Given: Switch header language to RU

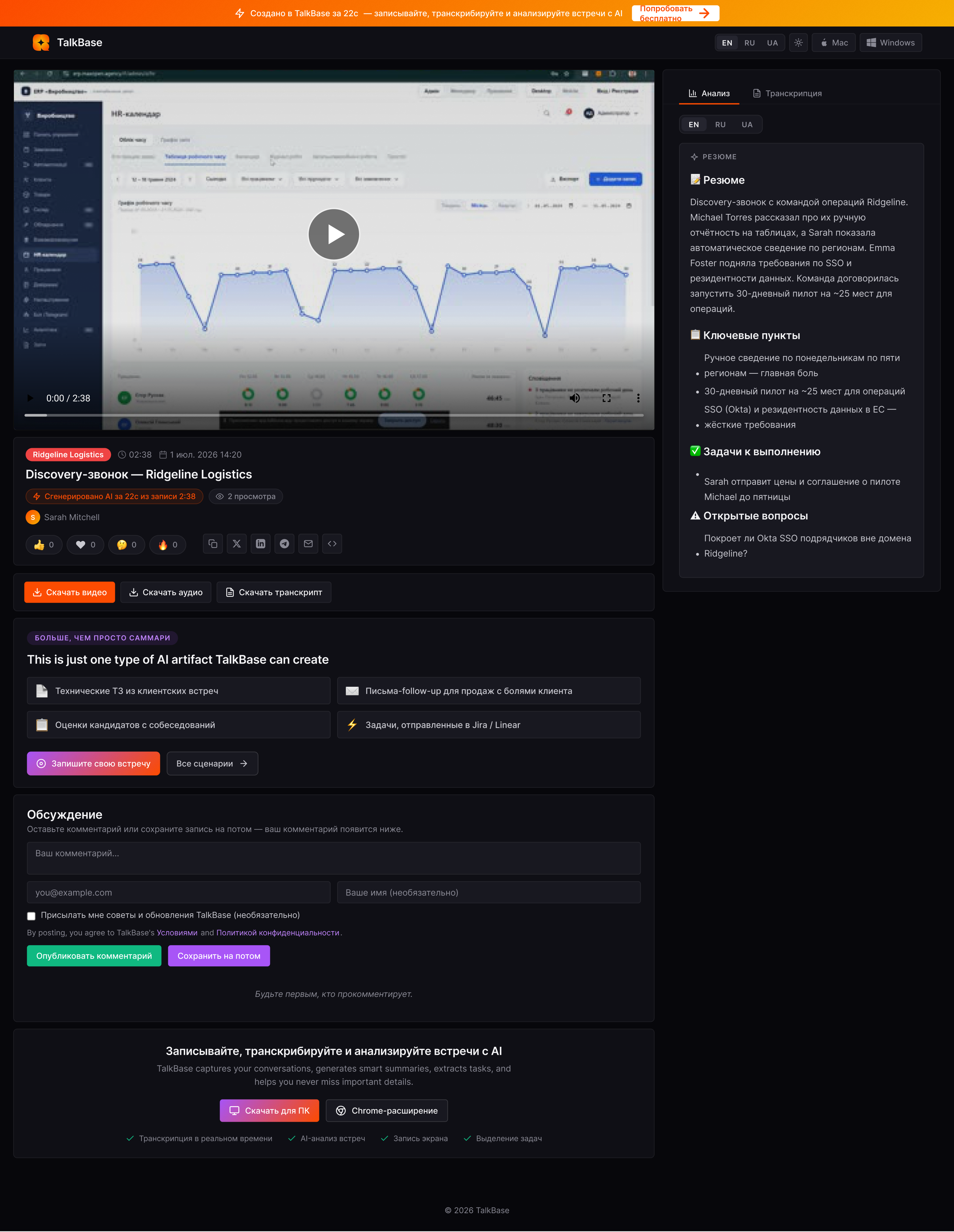Looking at the screenshot, I should pyautogui.click(x=750, y=43).
